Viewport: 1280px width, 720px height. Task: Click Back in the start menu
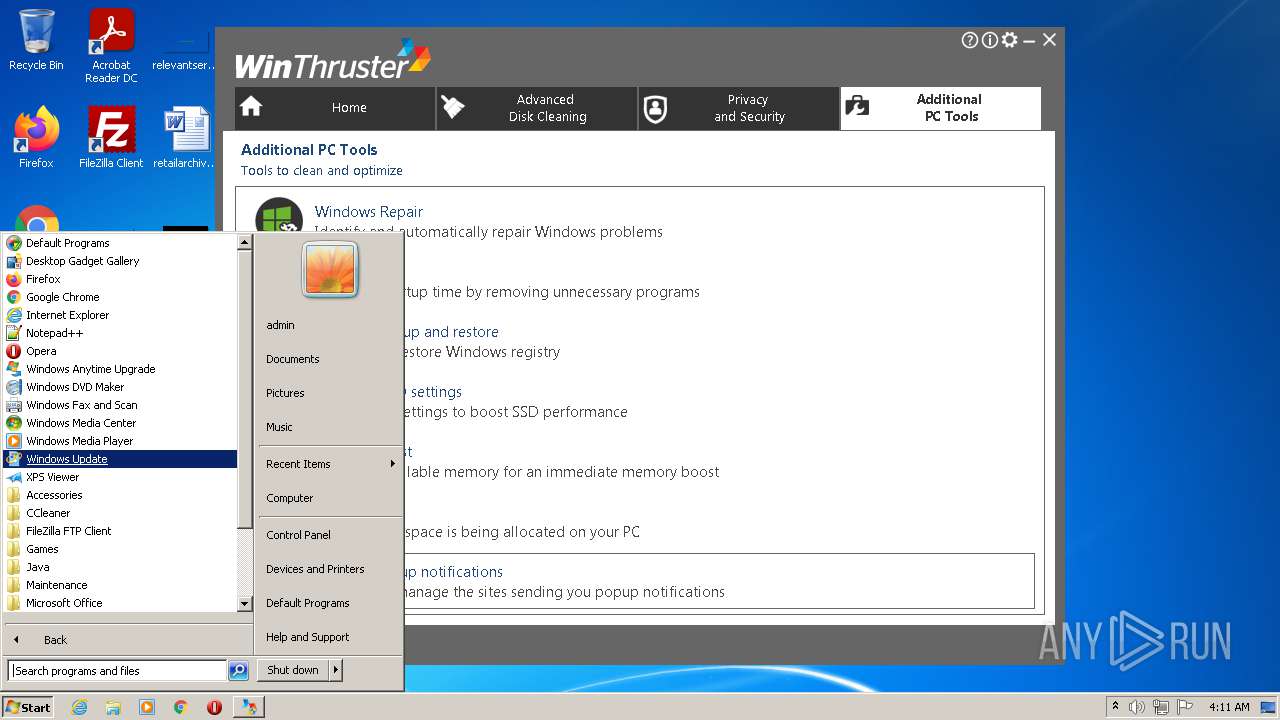point(128,640)
